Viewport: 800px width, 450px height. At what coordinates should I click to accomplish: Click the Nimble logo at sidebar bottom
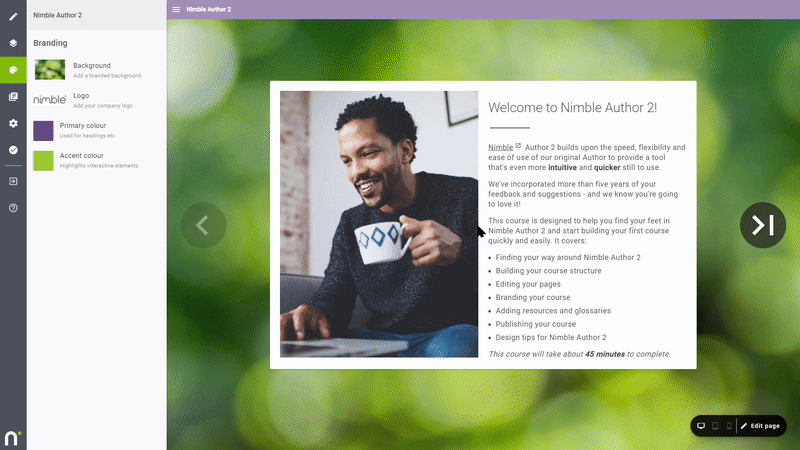12,438
